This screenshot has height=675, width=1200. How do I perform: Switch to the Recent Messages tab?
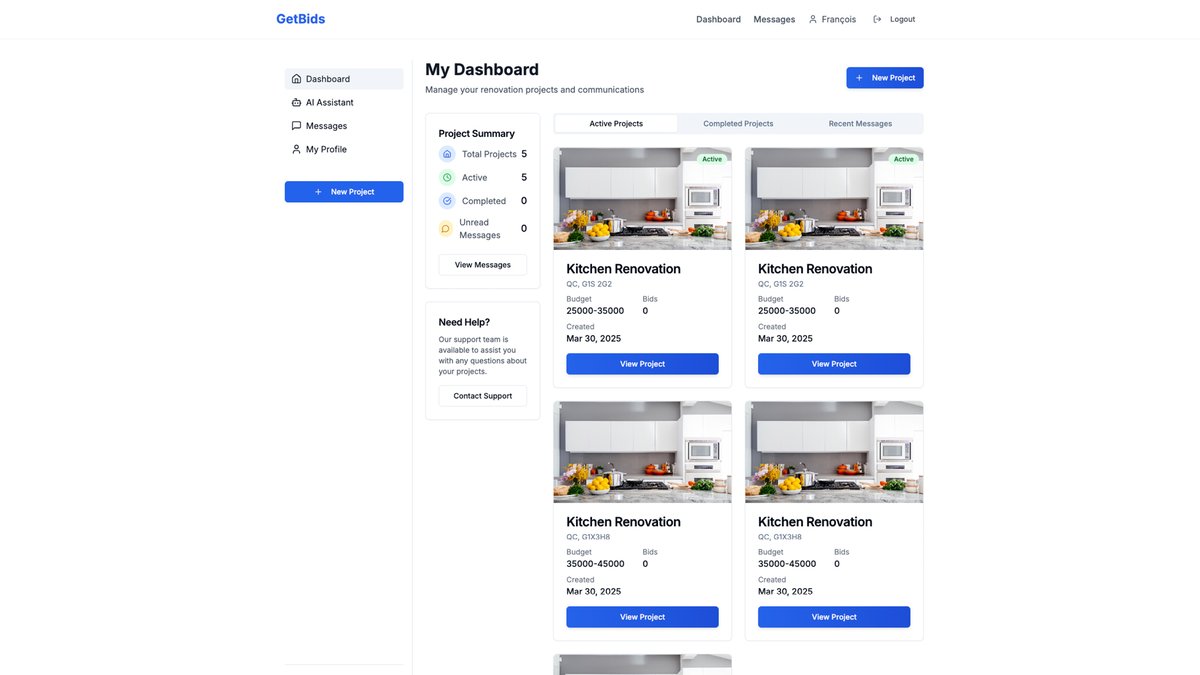pyautogui.click(x=860, y=124)
